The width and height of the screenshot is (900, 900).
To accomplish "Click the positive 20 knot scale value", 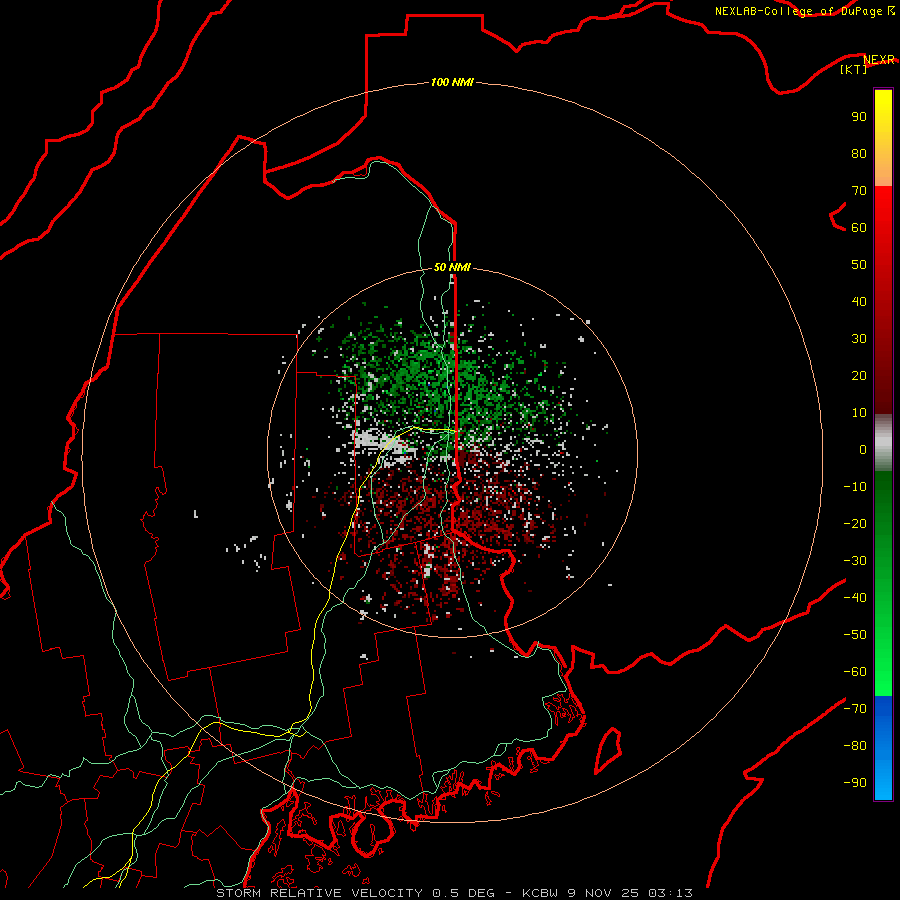I will pyautogui.click(x=859, y=375).
